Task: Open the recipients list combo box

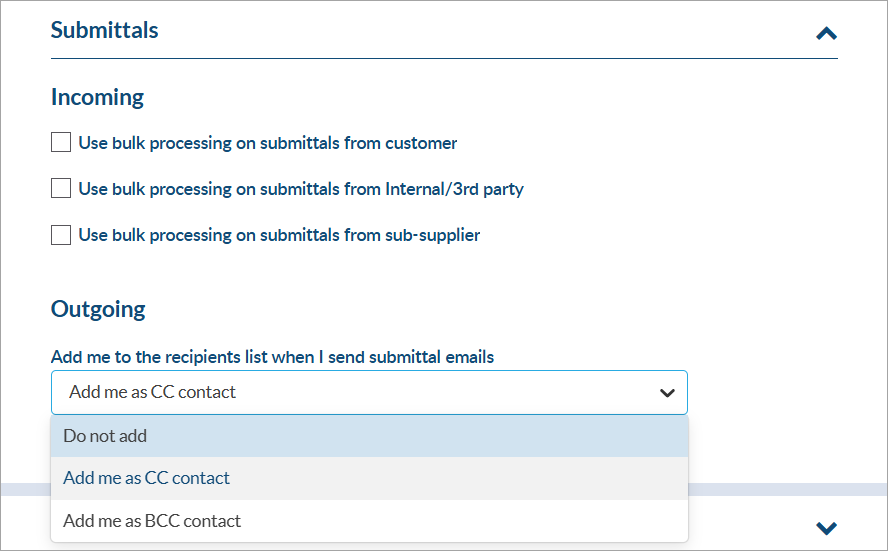Action: click(369, 392)
